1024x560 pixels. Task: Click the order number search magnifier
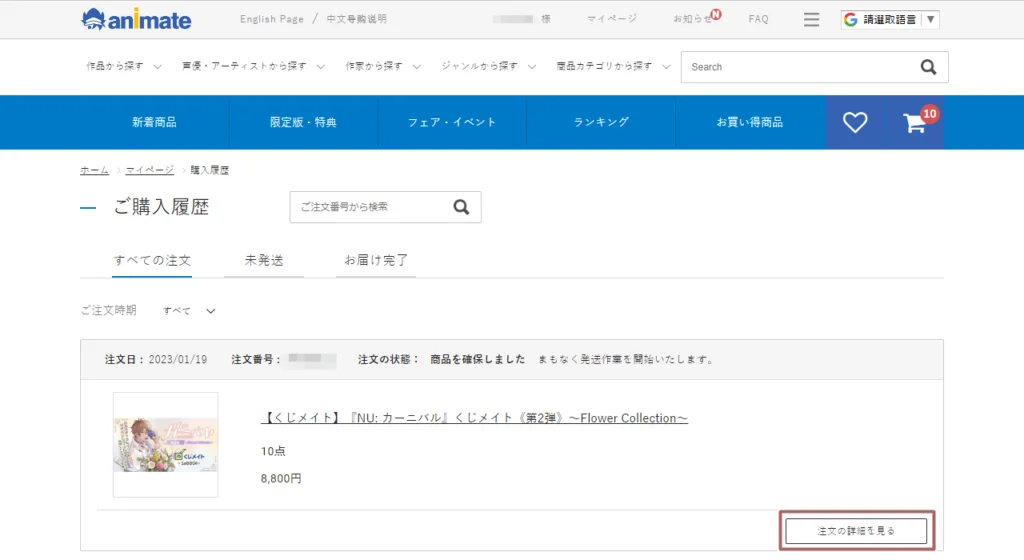click(461, 207)
